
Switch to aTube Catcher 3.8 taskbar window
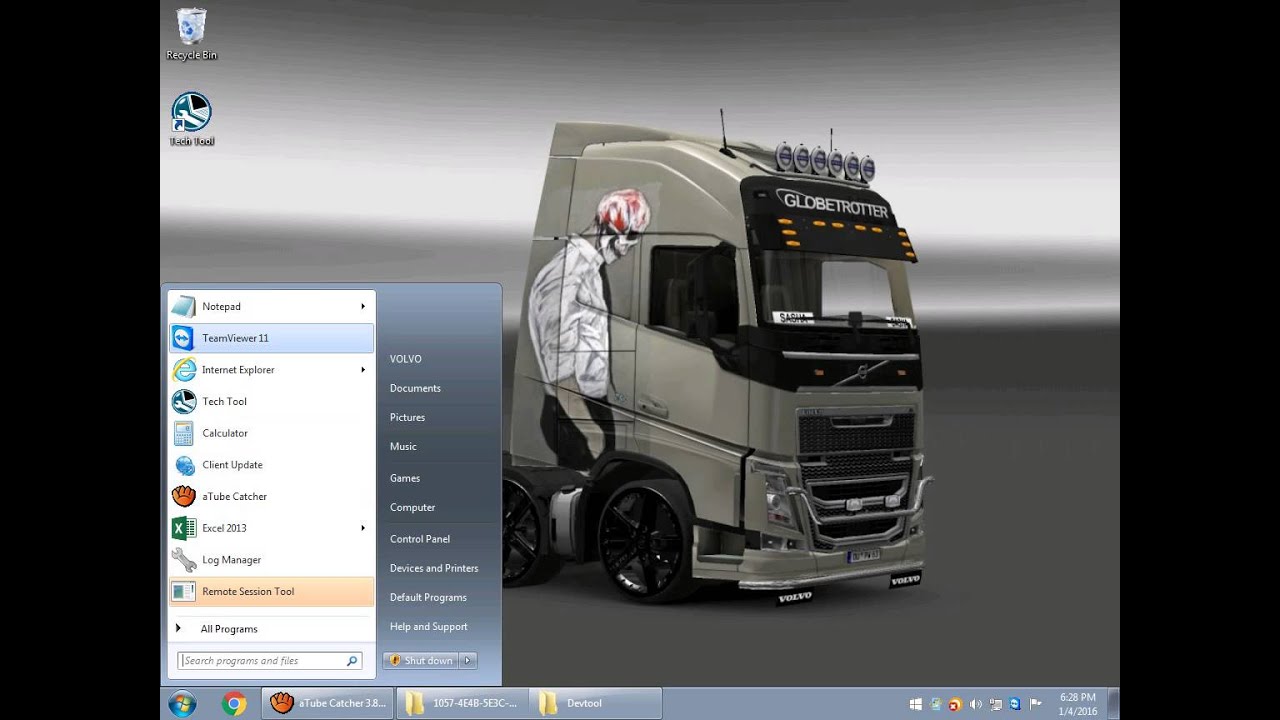[329, 703]
